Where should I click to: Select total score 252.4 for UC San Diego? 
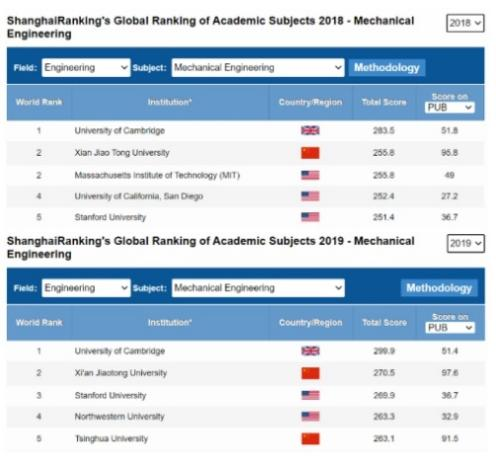click(384, 196)
